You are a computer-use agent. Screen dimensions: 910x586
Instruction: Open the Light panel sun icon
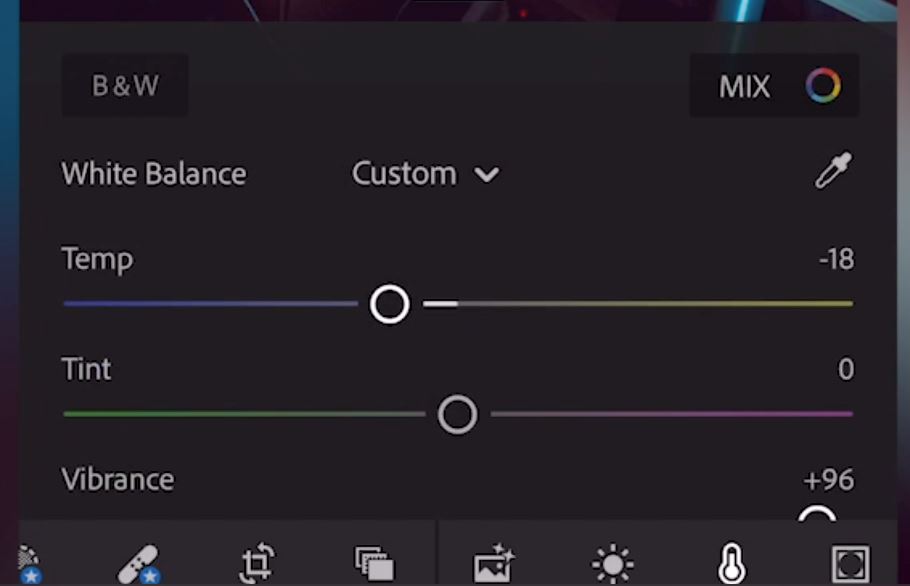[x=613, y=563]
